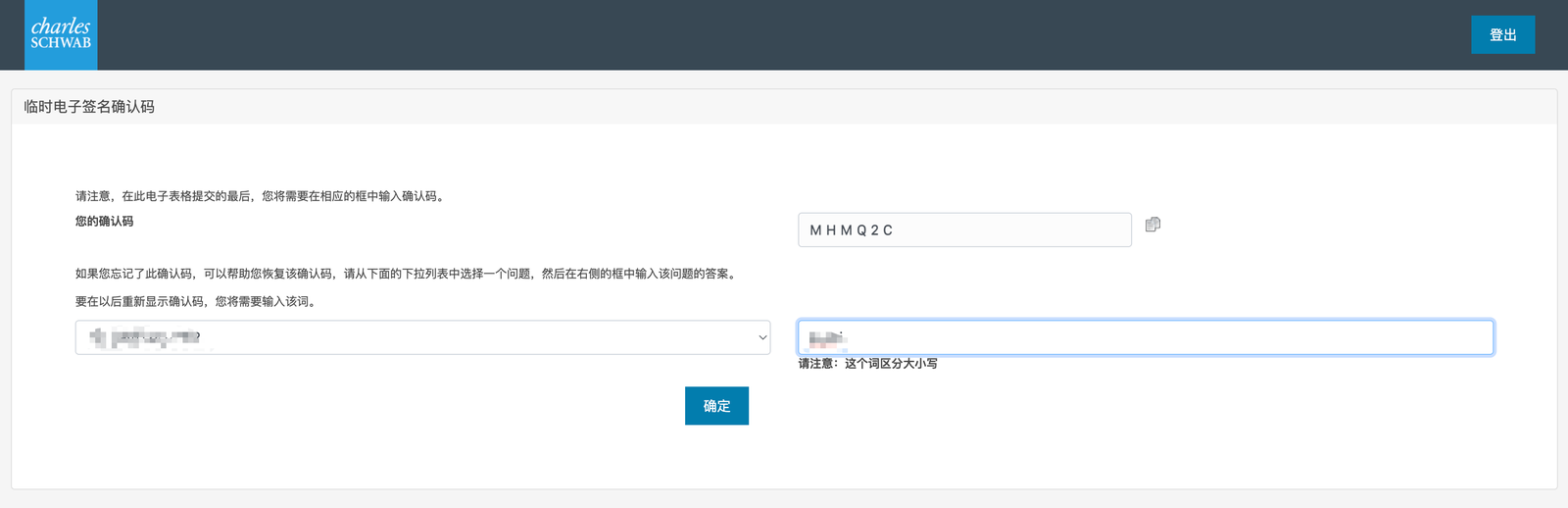Click the Charles Schwab logo
The height and width of the screenshot is (508, 1568).
click(x=61, y=34)
